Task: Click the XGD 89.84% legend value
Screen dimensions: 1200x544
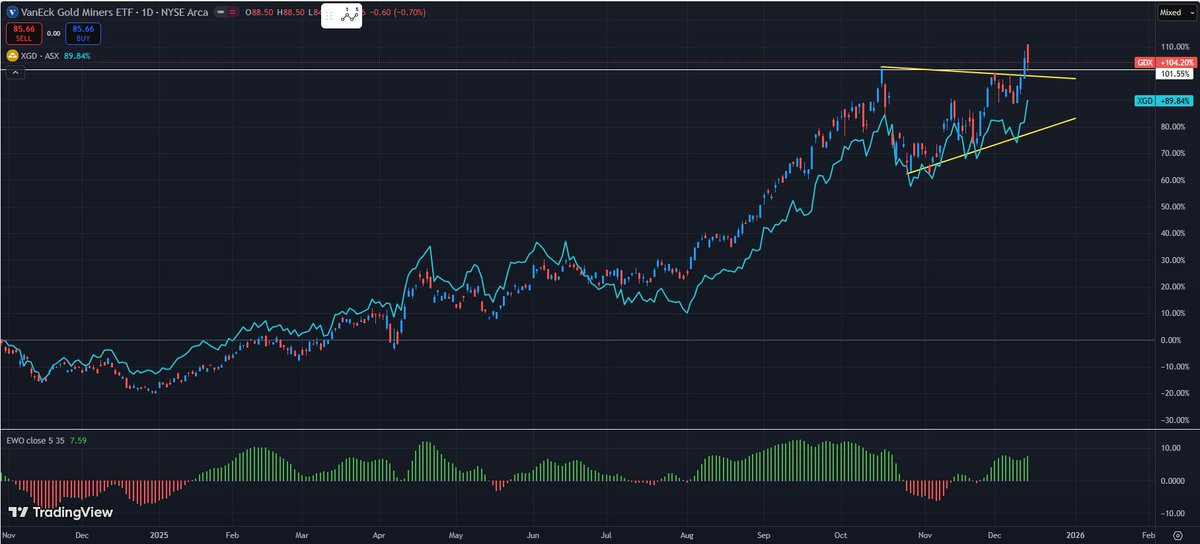Action: [x=77, y=55]
